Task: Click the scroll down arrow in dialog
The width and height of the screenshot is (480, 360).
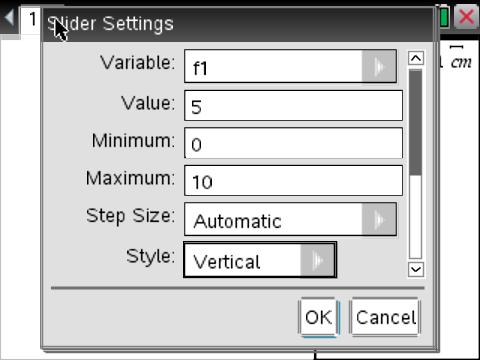Action: pos(416,269)
